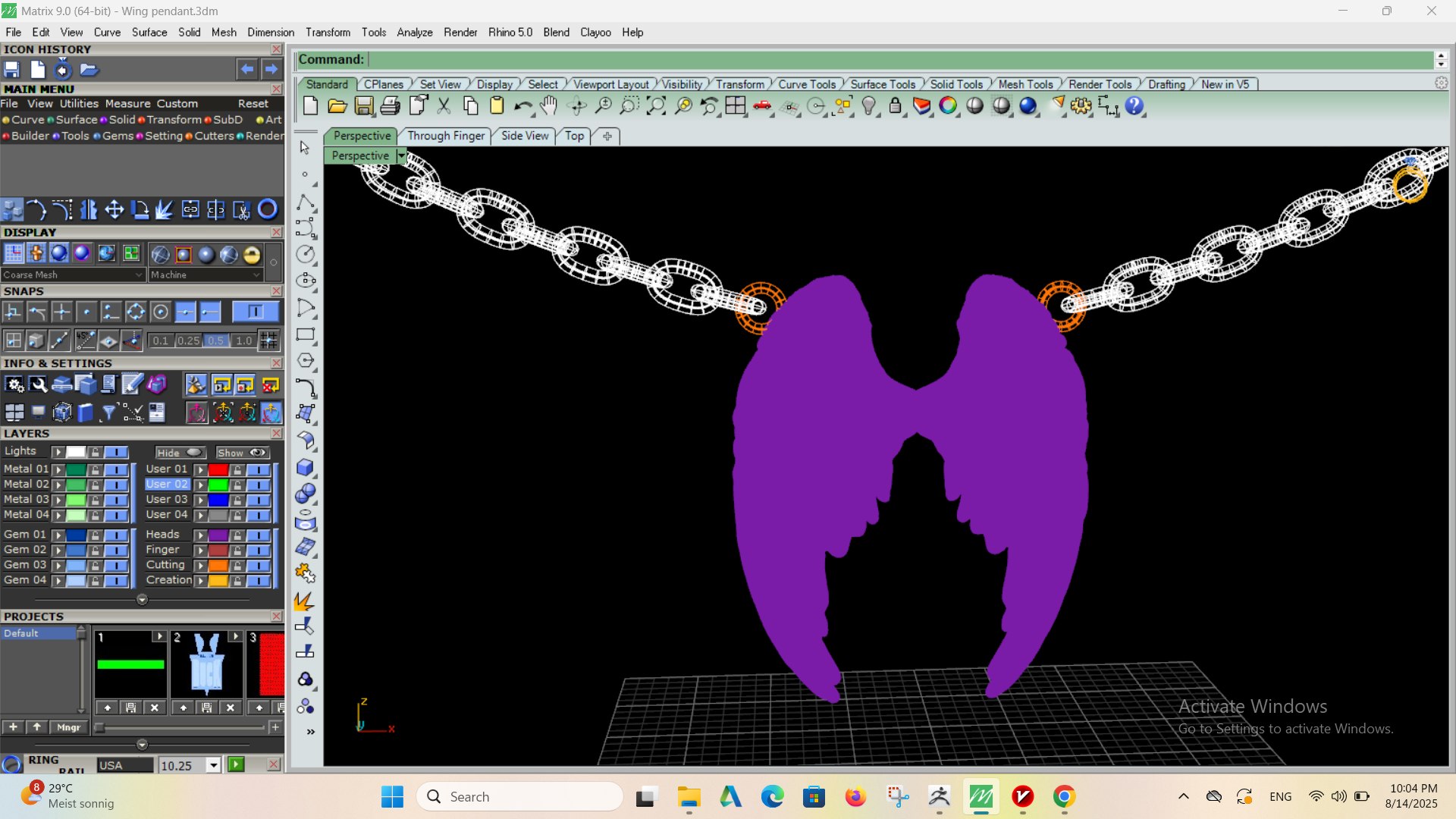Toggle visibility switch of Heads layer
This screenshot has width=1456, height=819.
point(259,535)
